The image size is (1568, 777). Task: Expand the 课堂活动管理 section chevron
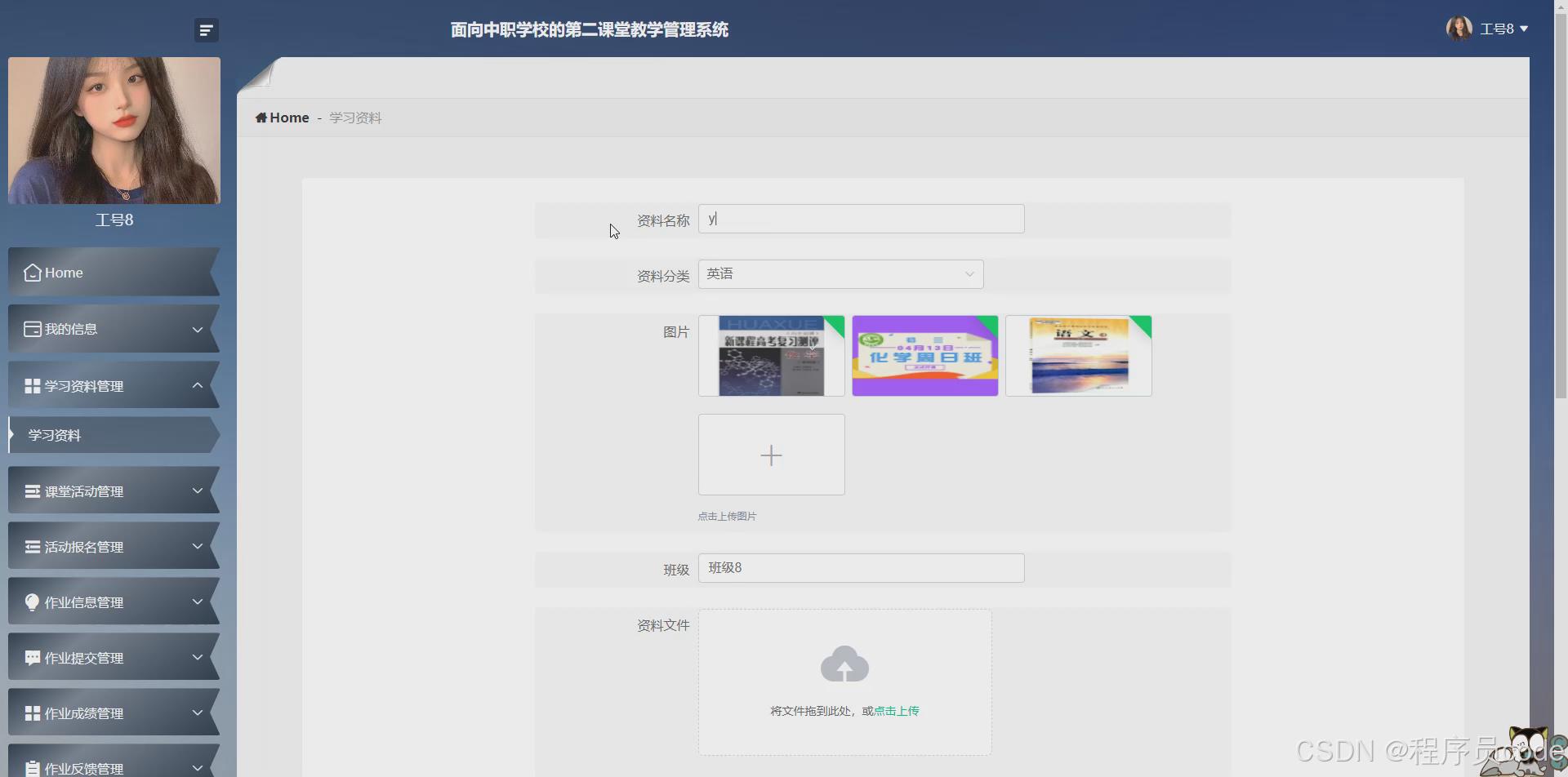coord(198,491)
